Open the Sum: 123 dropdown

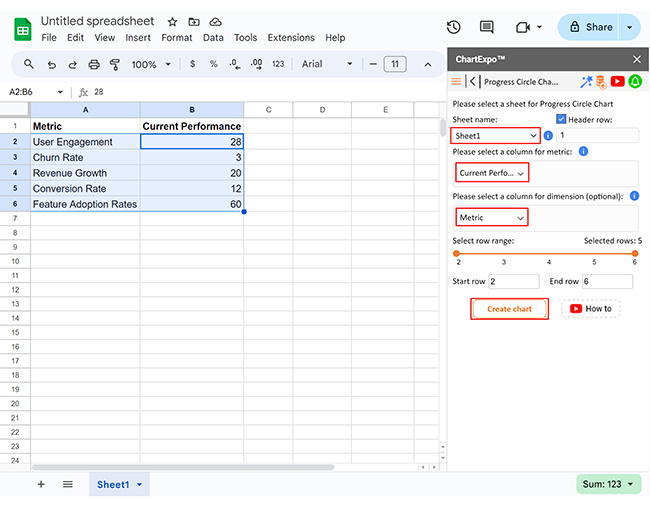[x=608, y=484]
